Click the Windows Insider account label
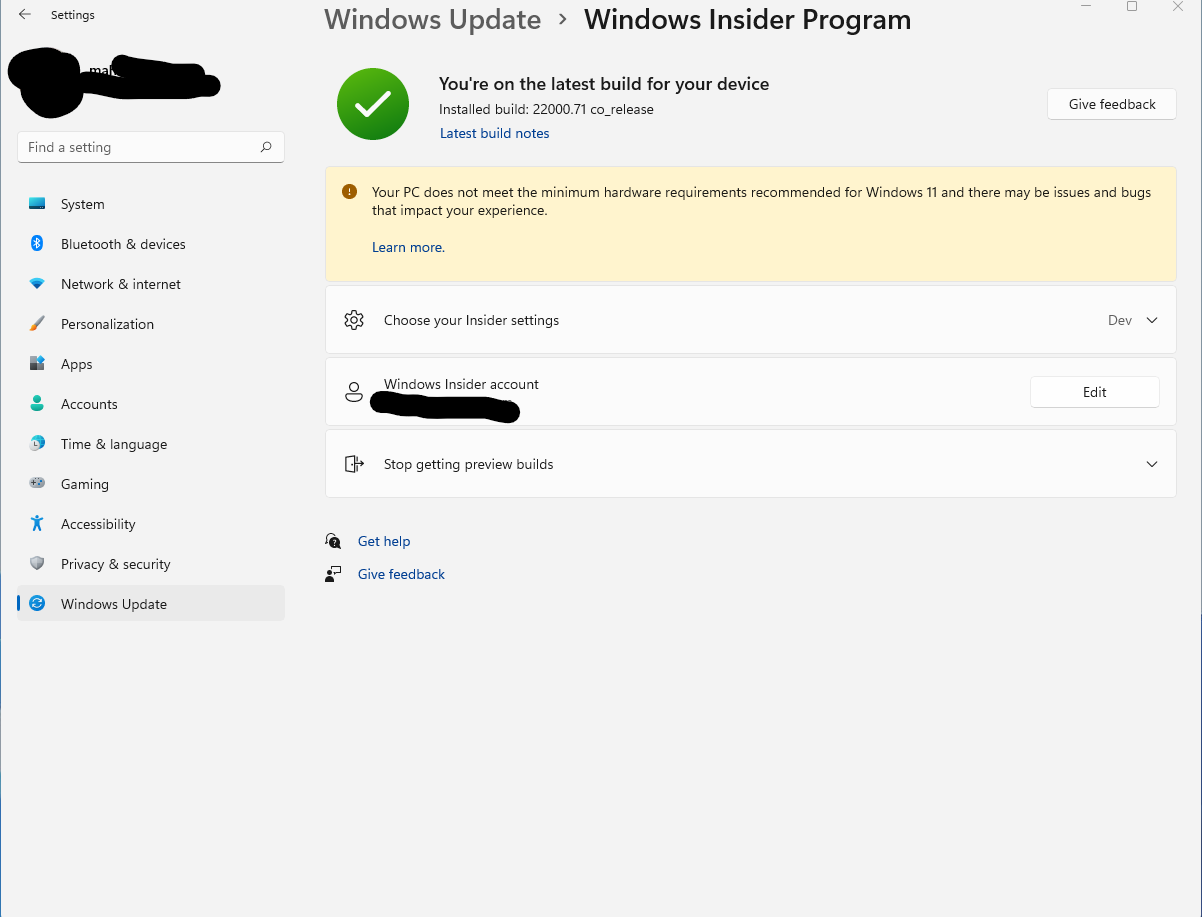Image resolution: width=1202 pixels, height=917 pixels. pos(461,384)
